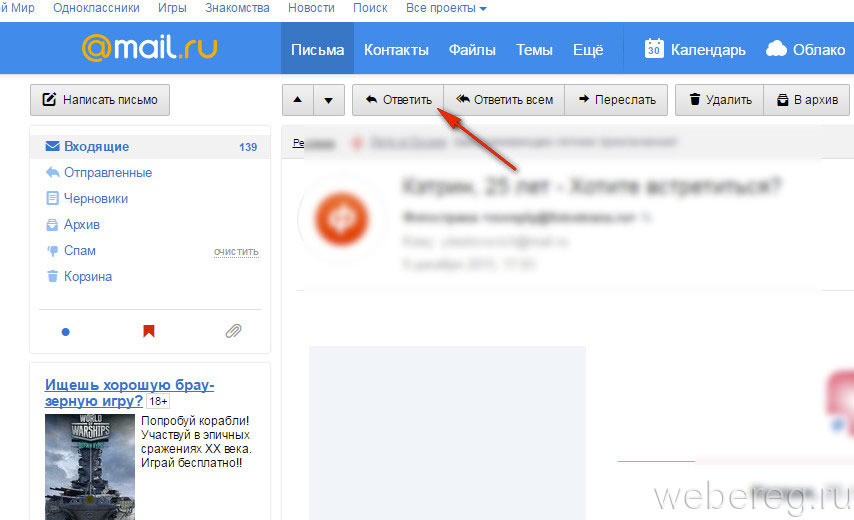This screenshot has height=520, width=854.
Task: Filter by unread blue dot icon
Action: [66, 331]
